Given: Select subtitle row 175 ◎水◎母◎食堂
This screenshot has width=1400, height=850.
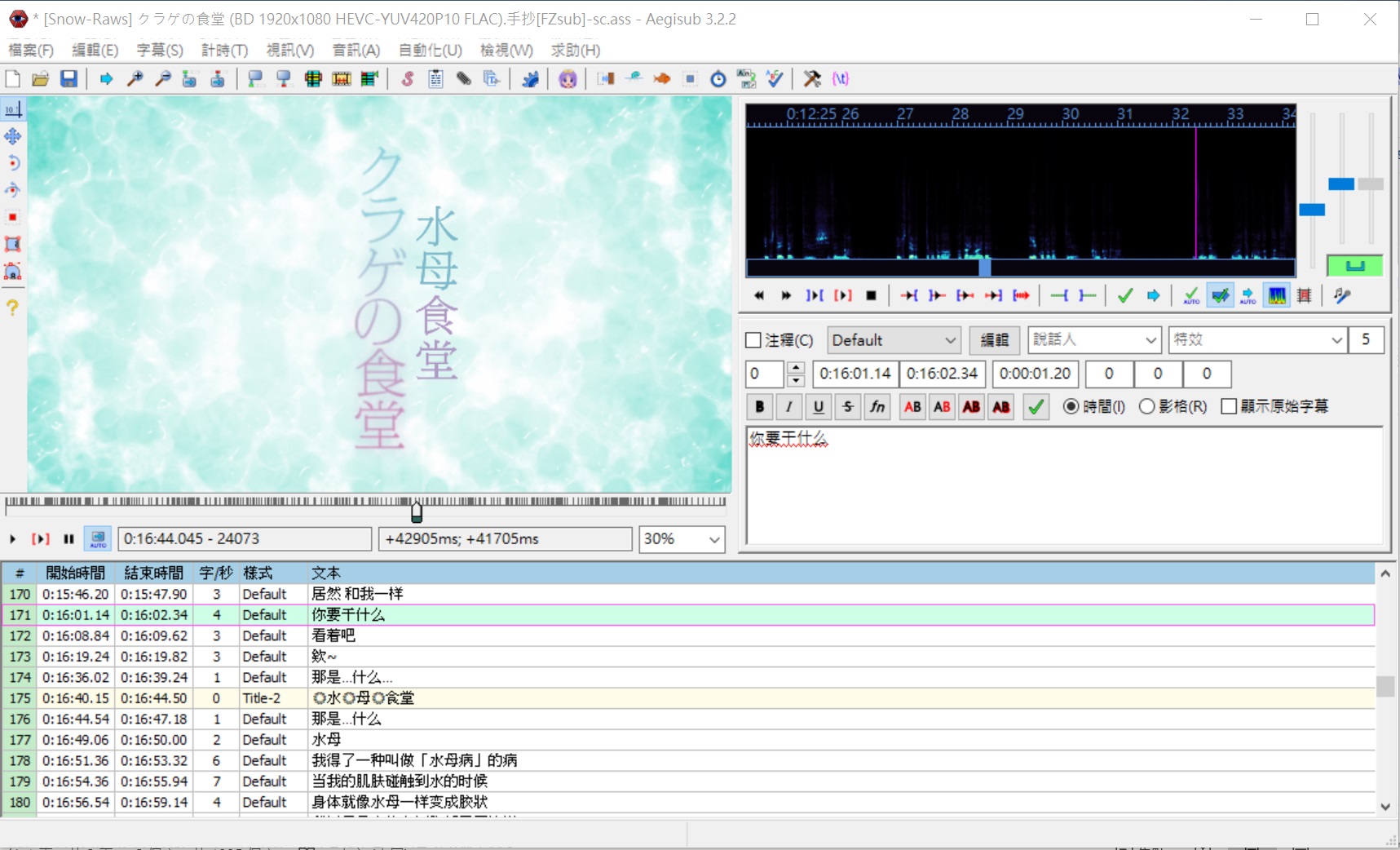Looking at the screenshot, I should click(689, 698).
